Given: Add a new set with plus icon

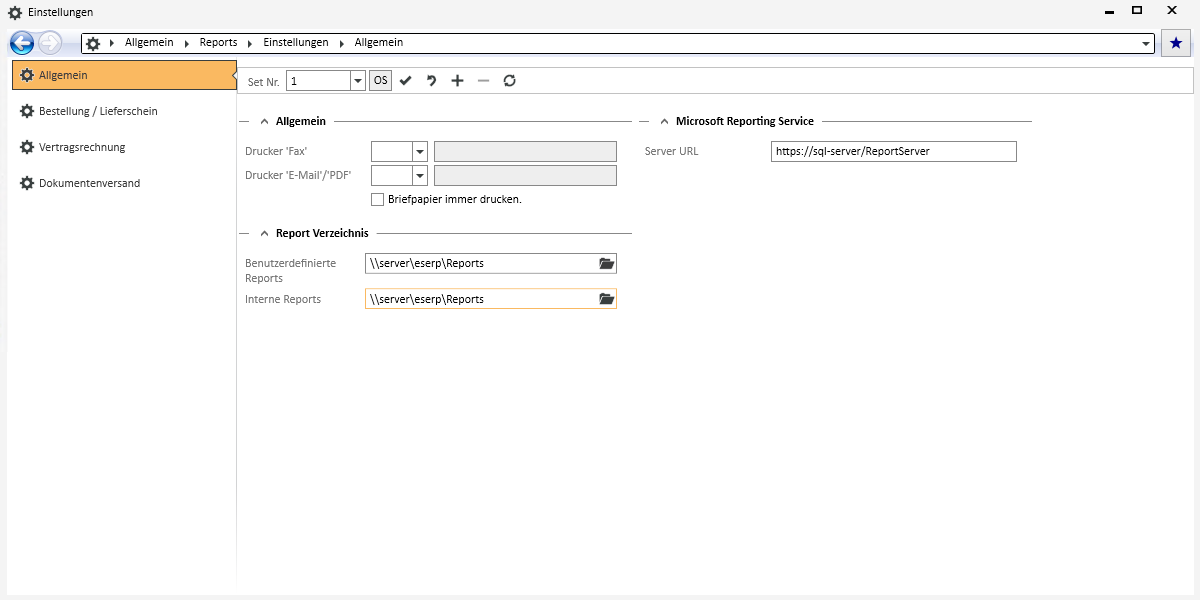Looking at the screenshot, I should [457, 81].
